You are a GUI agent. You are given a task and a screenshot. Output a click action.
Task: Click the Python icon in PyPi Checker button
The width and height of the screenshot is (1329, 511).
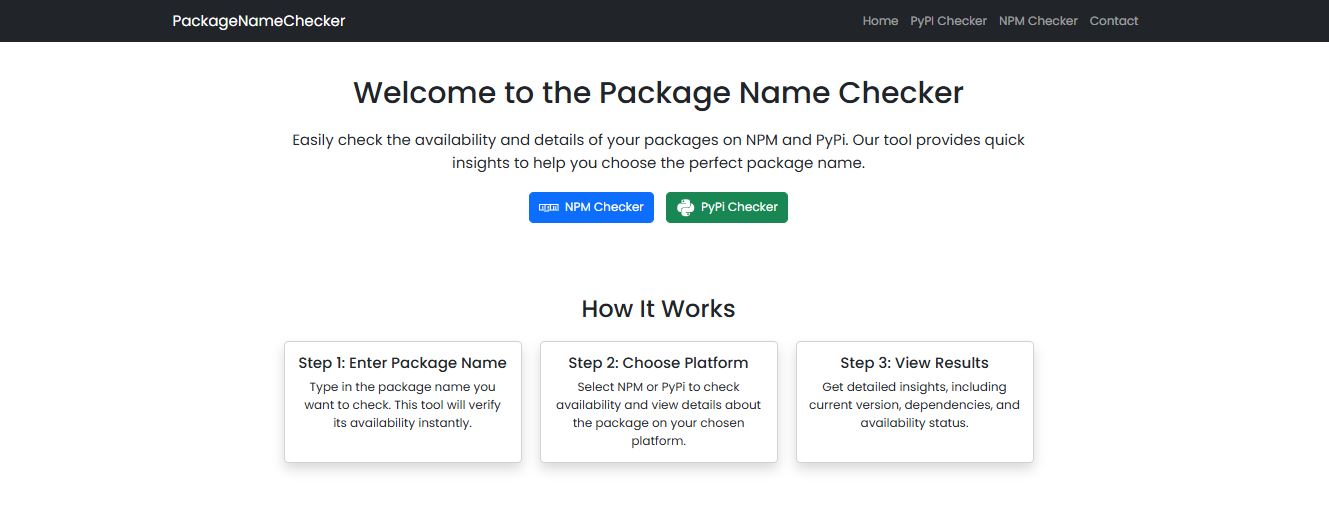pyautogui.click(x=685, y=207)
